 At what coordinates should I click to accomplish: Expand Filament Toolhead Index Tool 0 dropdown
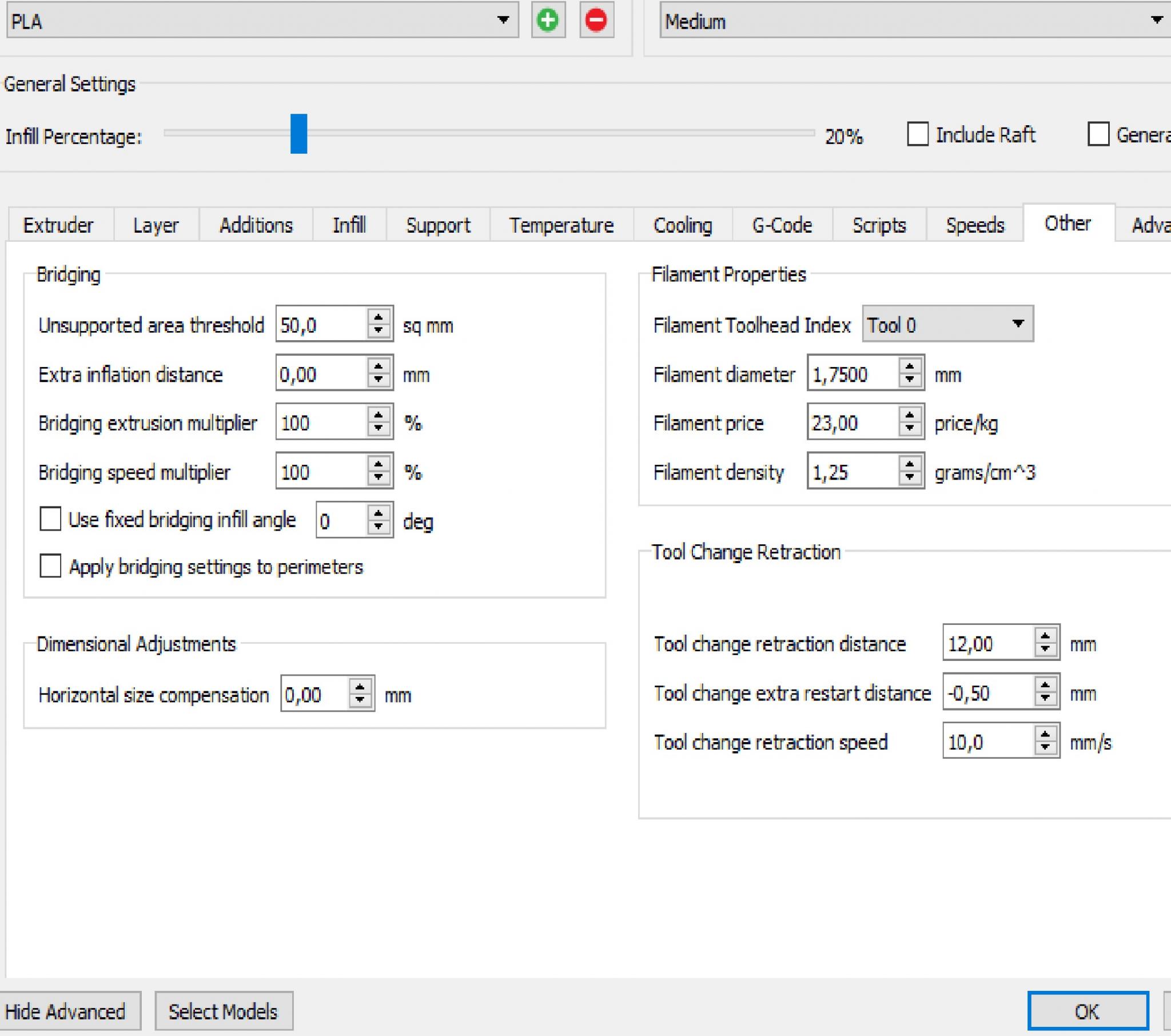click(x=947, y=324)
